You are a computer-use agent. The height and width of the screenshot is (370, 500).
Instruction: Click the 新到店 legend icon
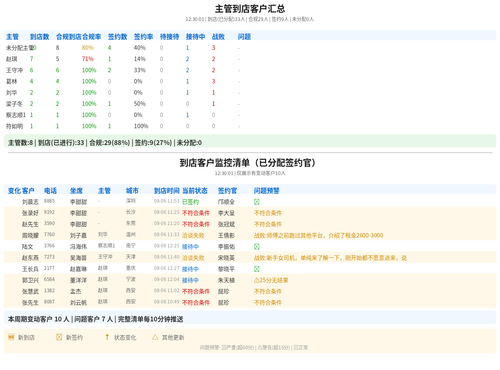(x=11, y=337)
